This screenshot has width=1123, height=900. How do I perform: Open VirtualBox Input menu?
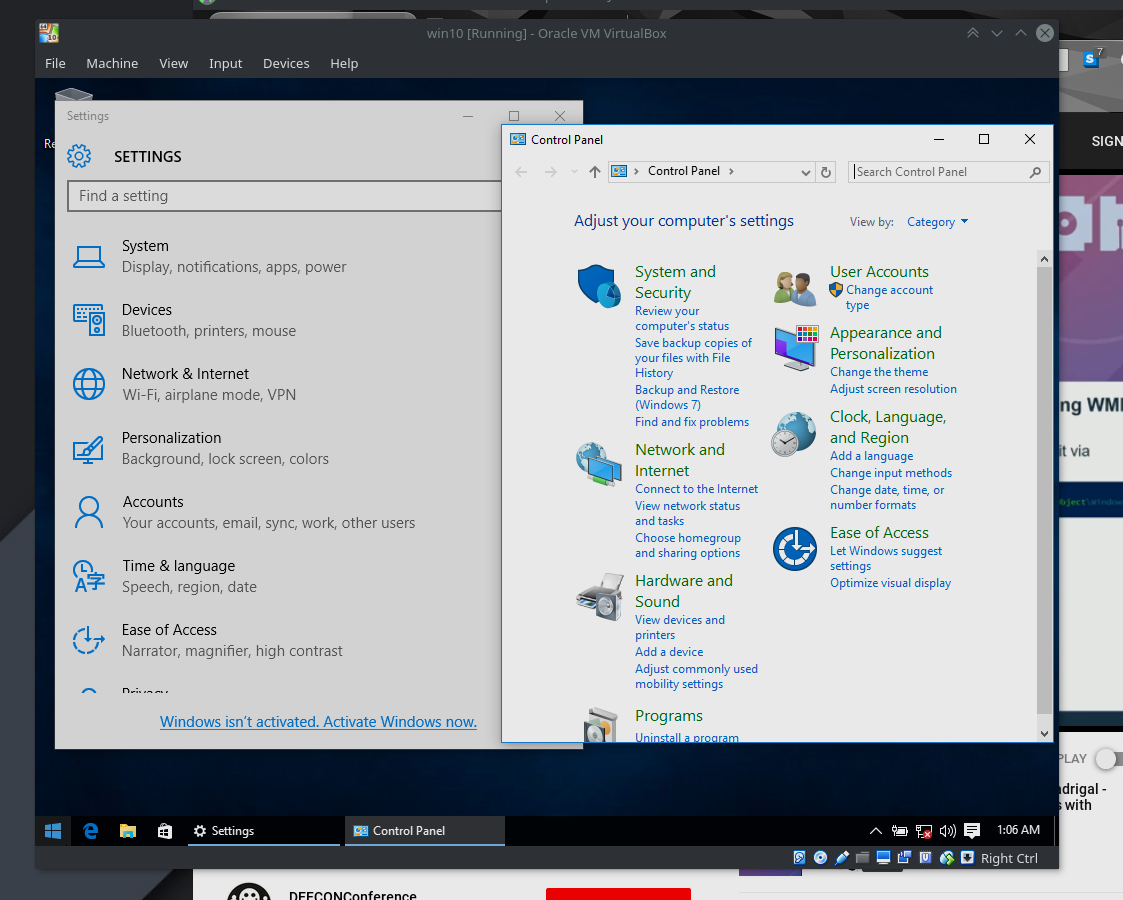pyautogui.click(x=226, y=64)
